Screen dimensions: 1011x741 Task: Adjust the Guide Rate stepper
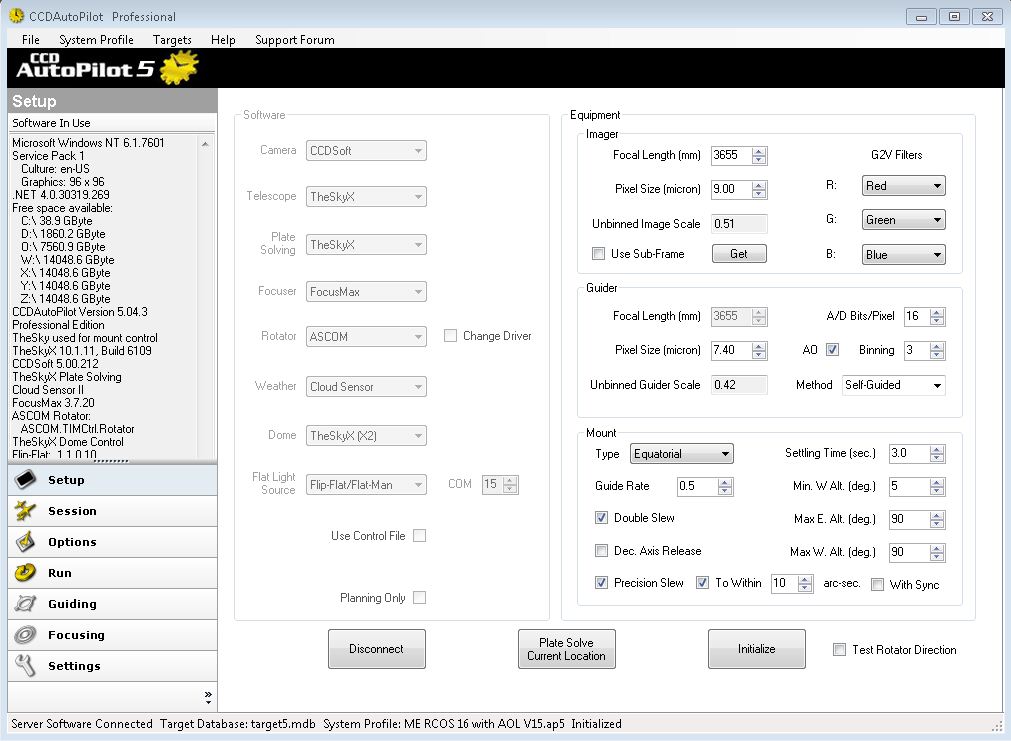(725, 486)
